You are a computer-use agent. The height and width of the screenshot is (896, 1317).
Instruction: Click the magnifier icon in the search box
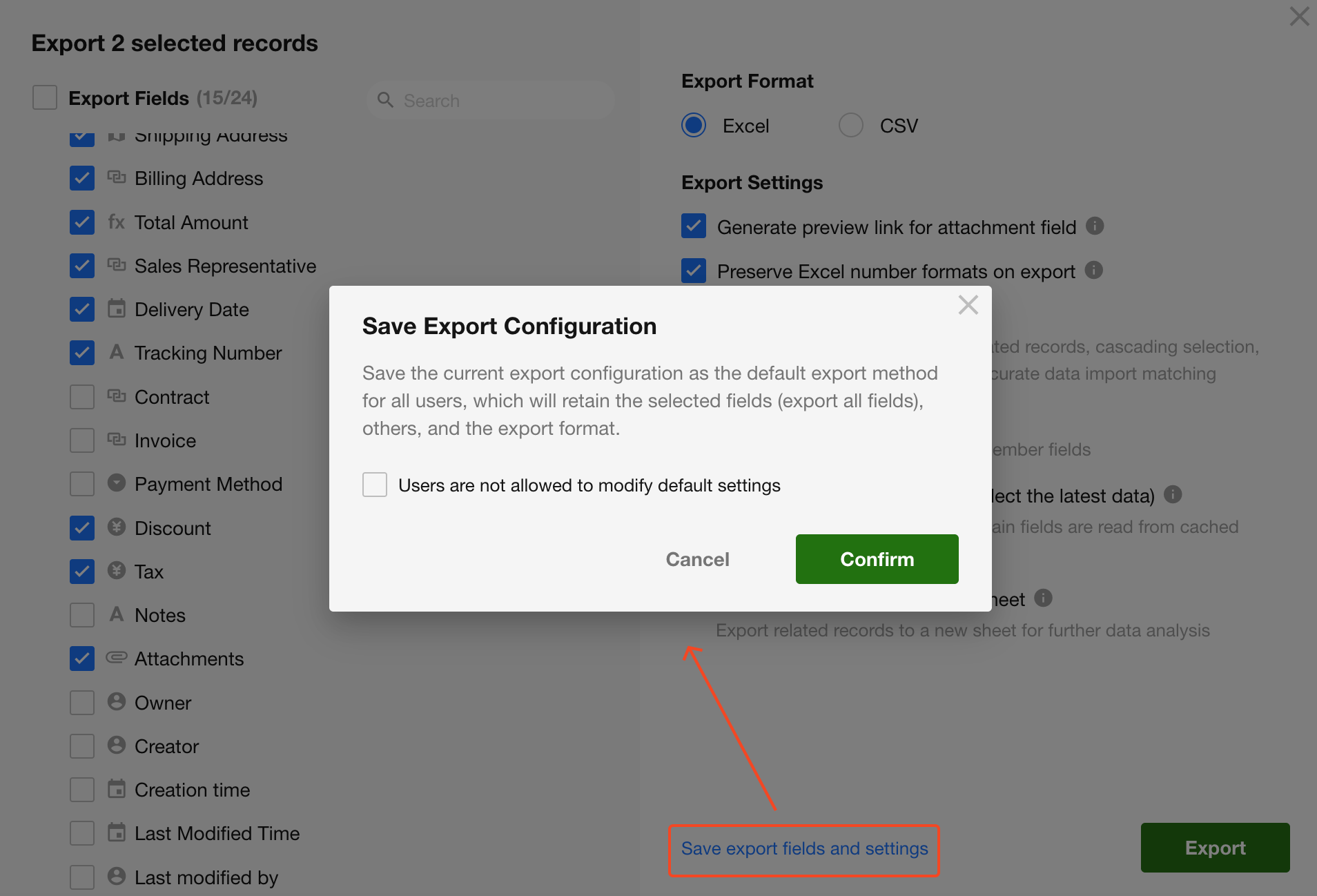pyautogui.click(x=385, y=101)
